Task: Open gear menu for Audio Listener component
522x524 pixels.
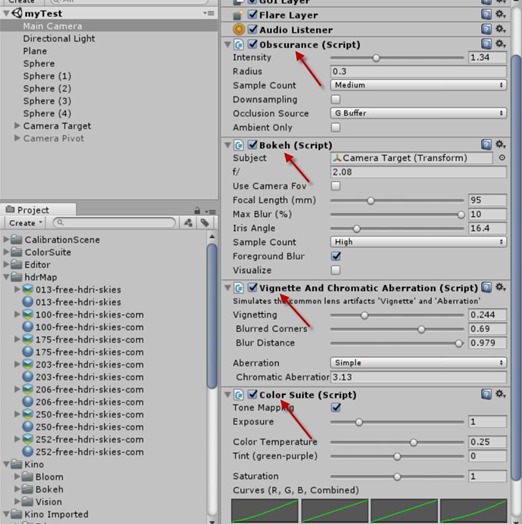Action: point(500,29)
